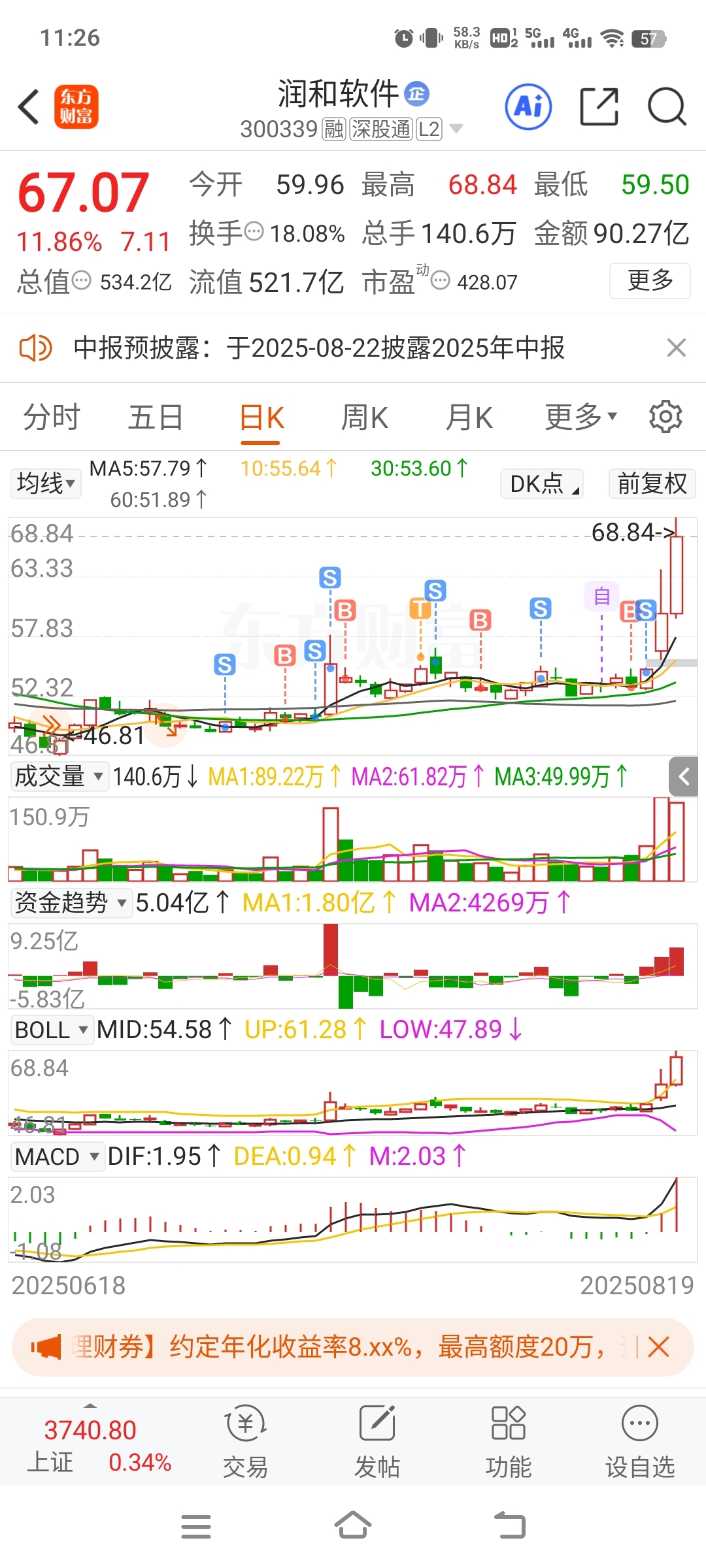Toggle the DK点 button

542,483
